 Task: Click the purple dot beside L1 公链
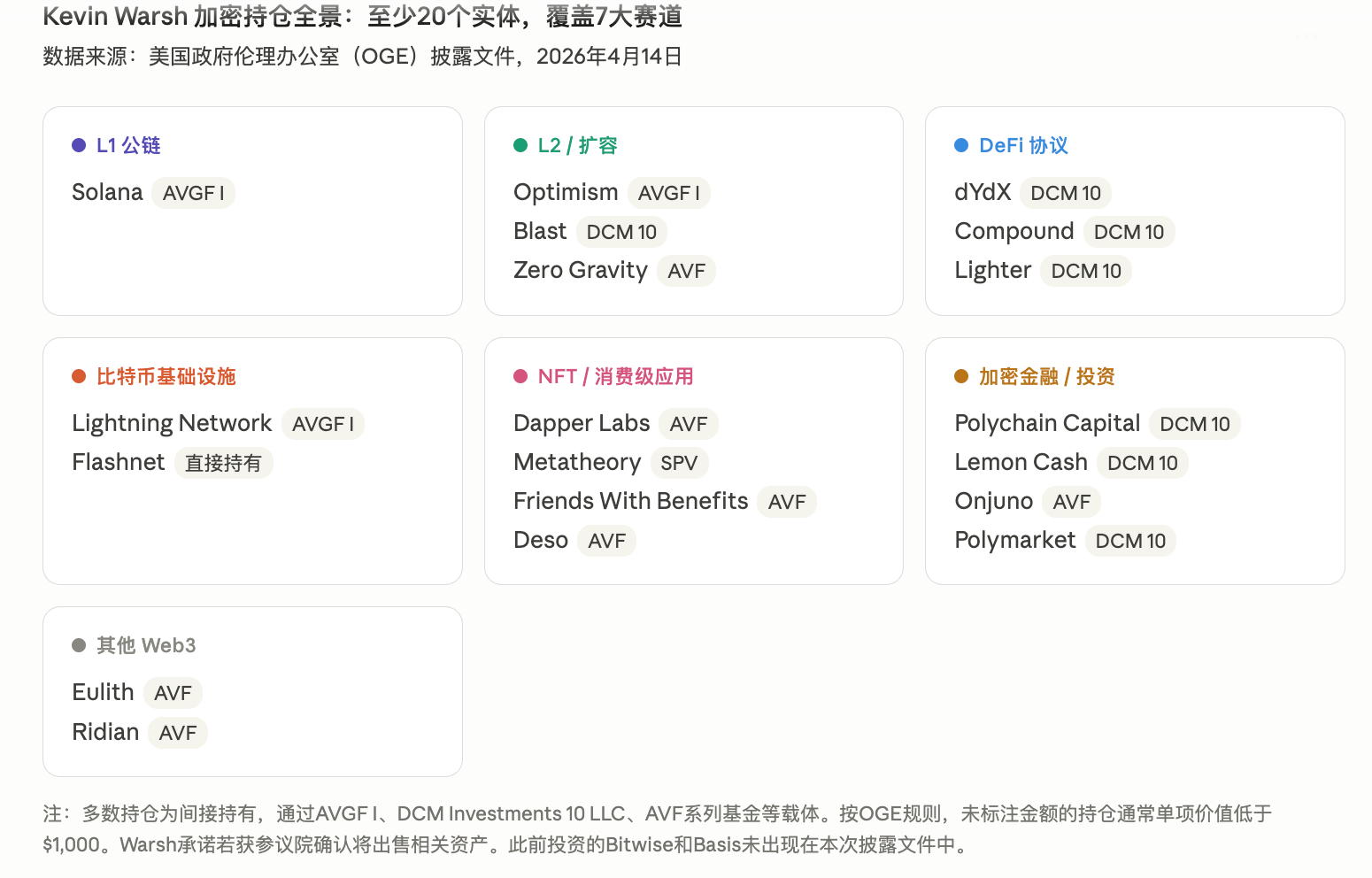coord(79,145)
